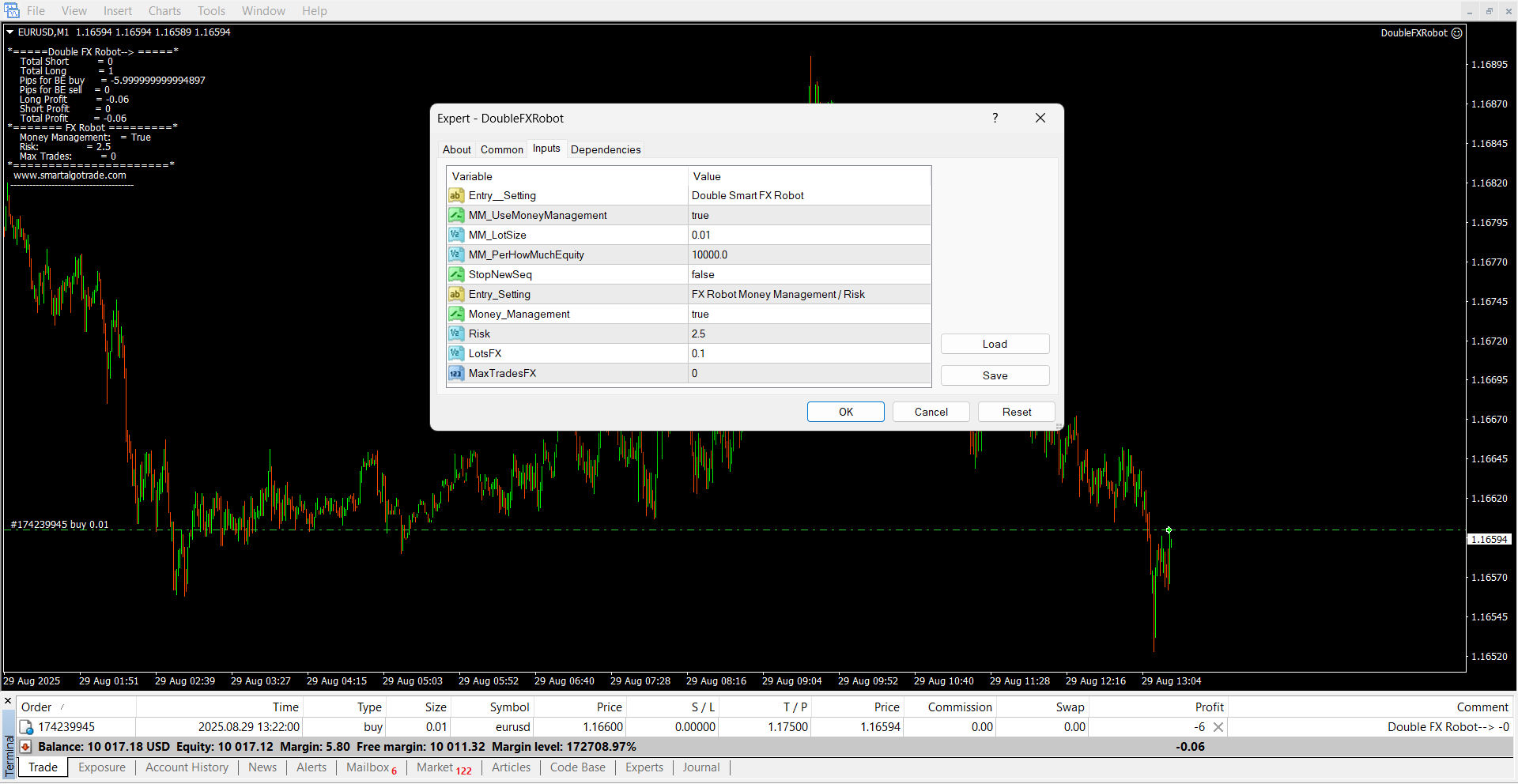The image size is (1518, 784).
Task: Expand the EURUSD,M1 chart dropdown arrow
Action: click(10, 32)
